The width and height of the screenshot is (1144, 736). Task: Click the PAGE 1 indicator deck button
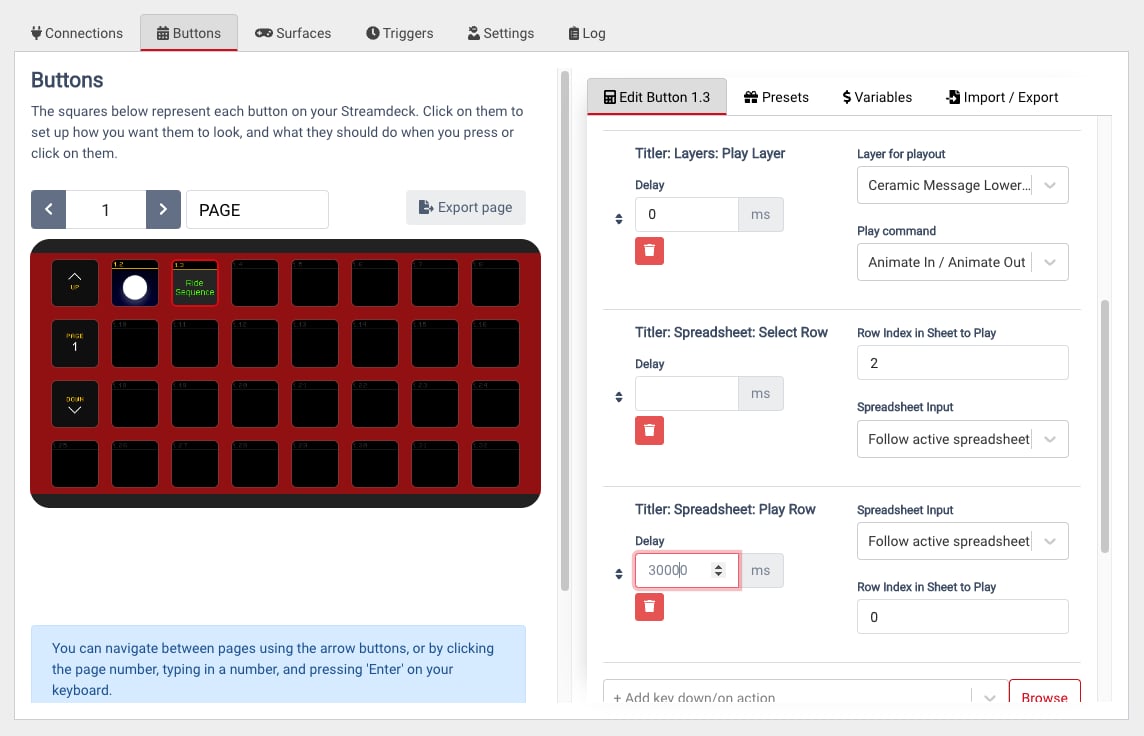click(x=74, y=343)
